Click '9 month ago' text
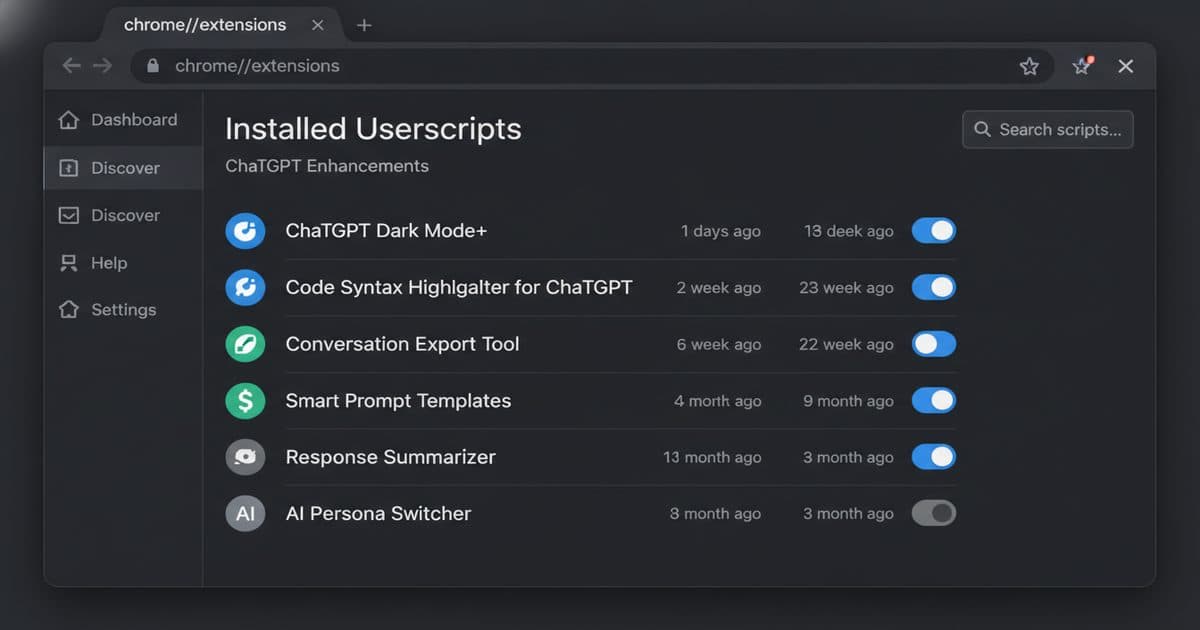The width and height of the screenshot is (1200, 630). tap(848, 401)
